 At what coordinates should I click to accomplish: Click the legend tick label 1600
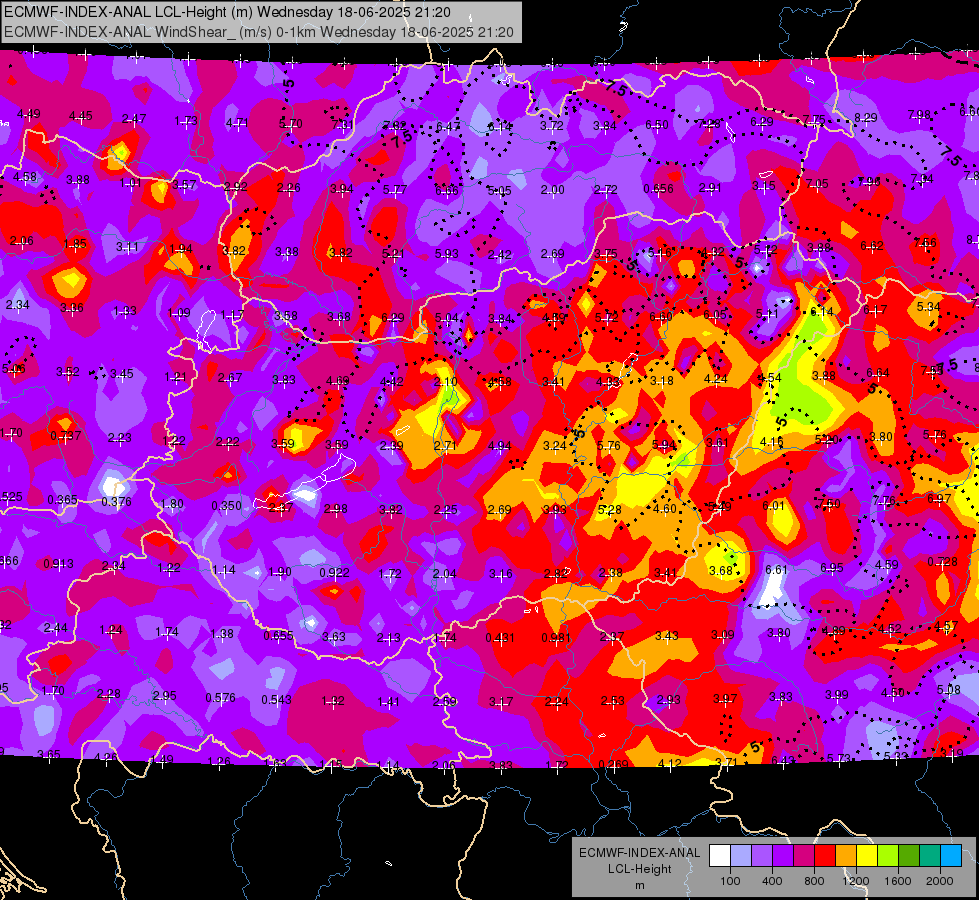coord(898,881)
